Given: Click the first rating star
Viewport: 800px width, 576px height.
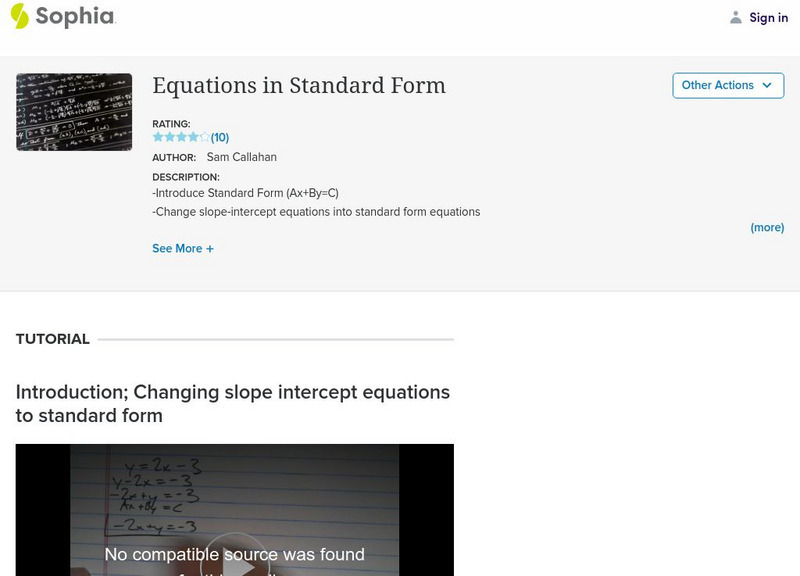Looking at the screenshot, I should point(158,137).
